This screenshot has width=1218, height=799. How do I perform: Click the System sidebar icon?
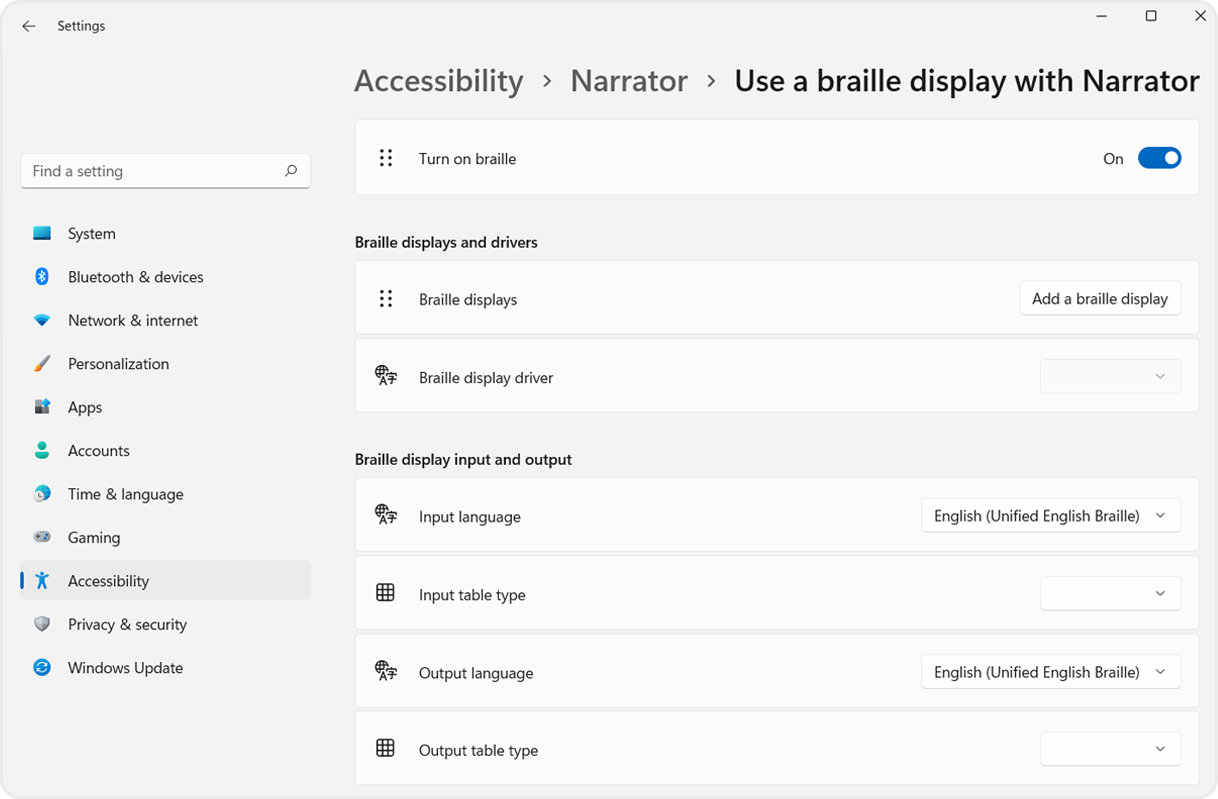(41, 233)
